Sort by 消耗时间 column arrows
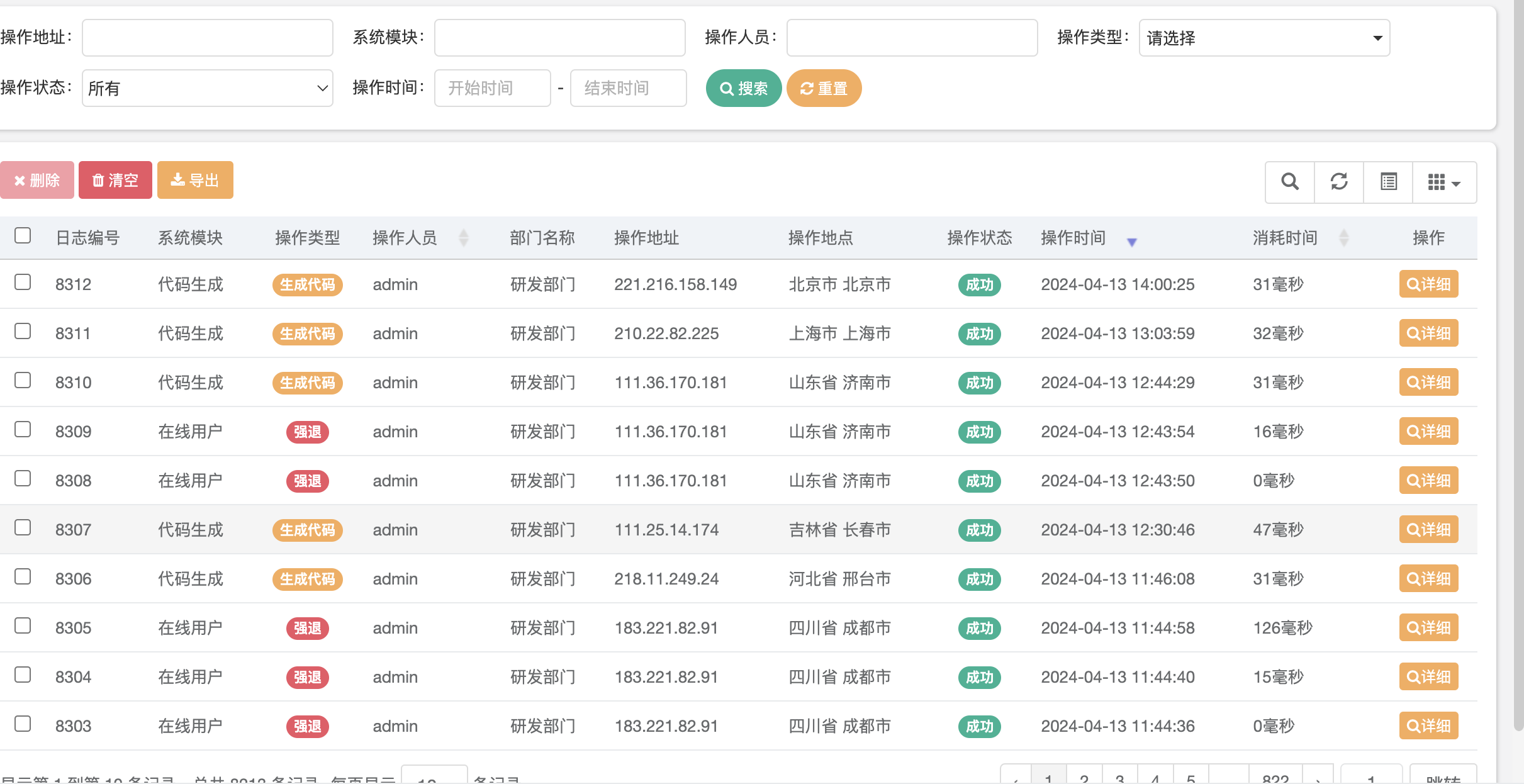This screenshot has width=1524, height=784. [1343, 238]
